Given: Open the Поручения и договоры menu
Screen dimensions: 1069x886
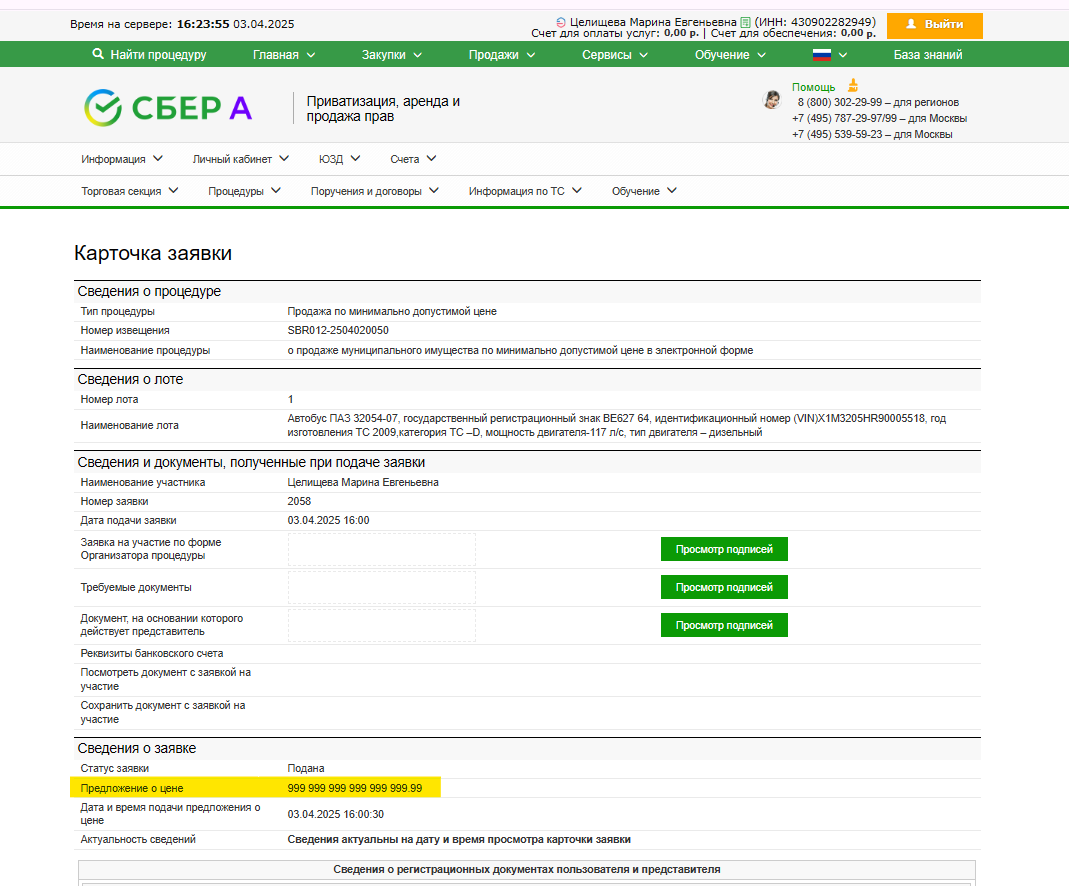Looking at the screenshot, I should [x=375, y=191].
